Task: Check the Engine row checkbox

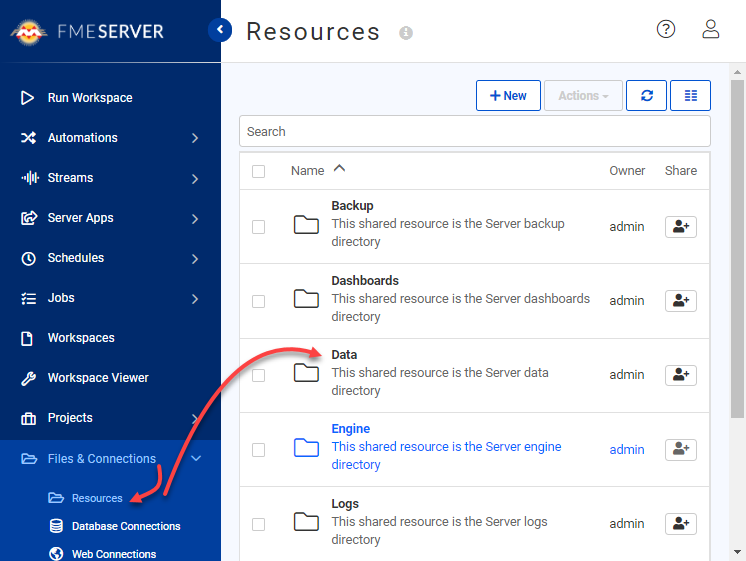Action: click(258, 450)
